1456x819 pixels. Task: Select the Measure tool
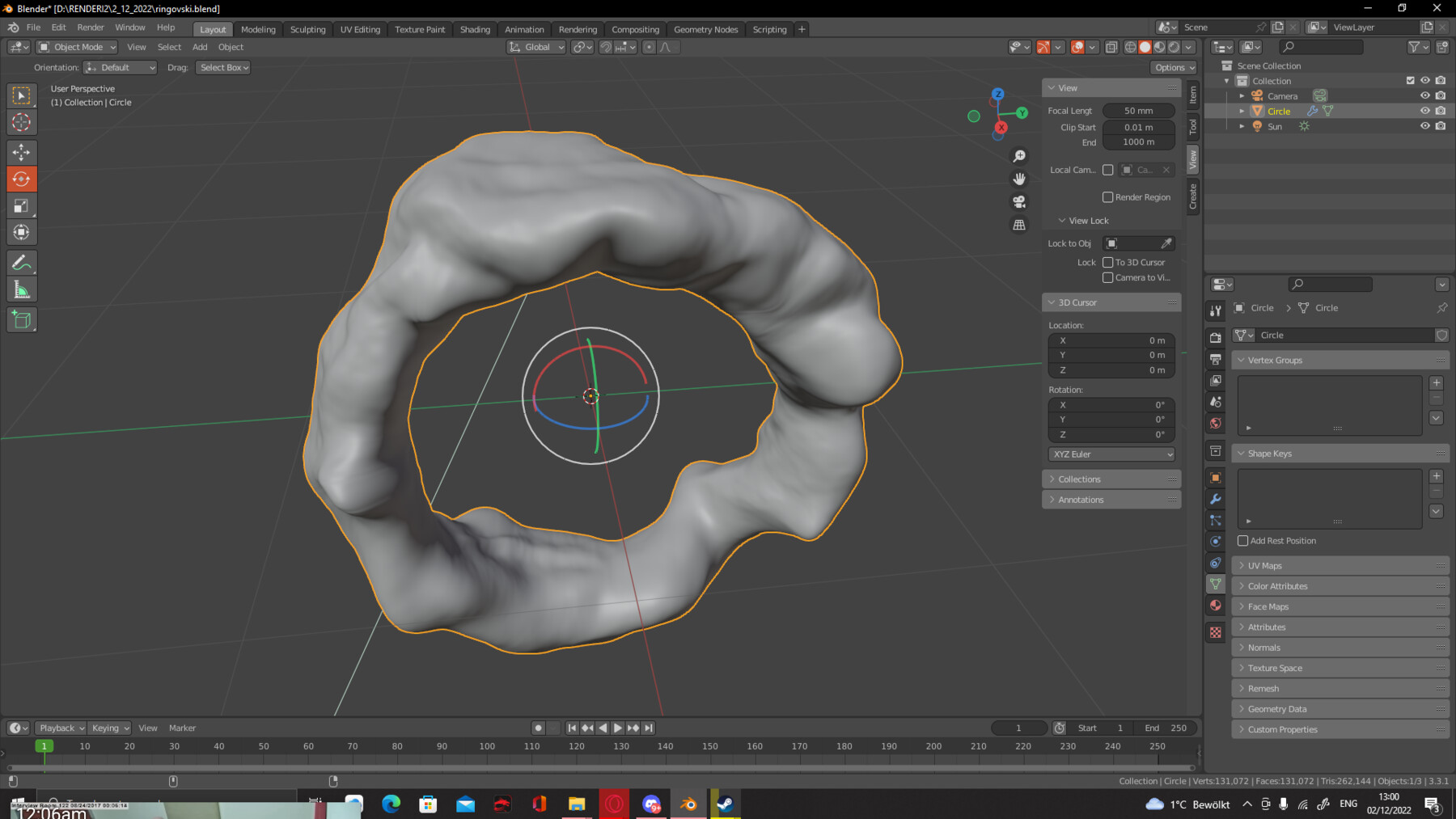21,288
